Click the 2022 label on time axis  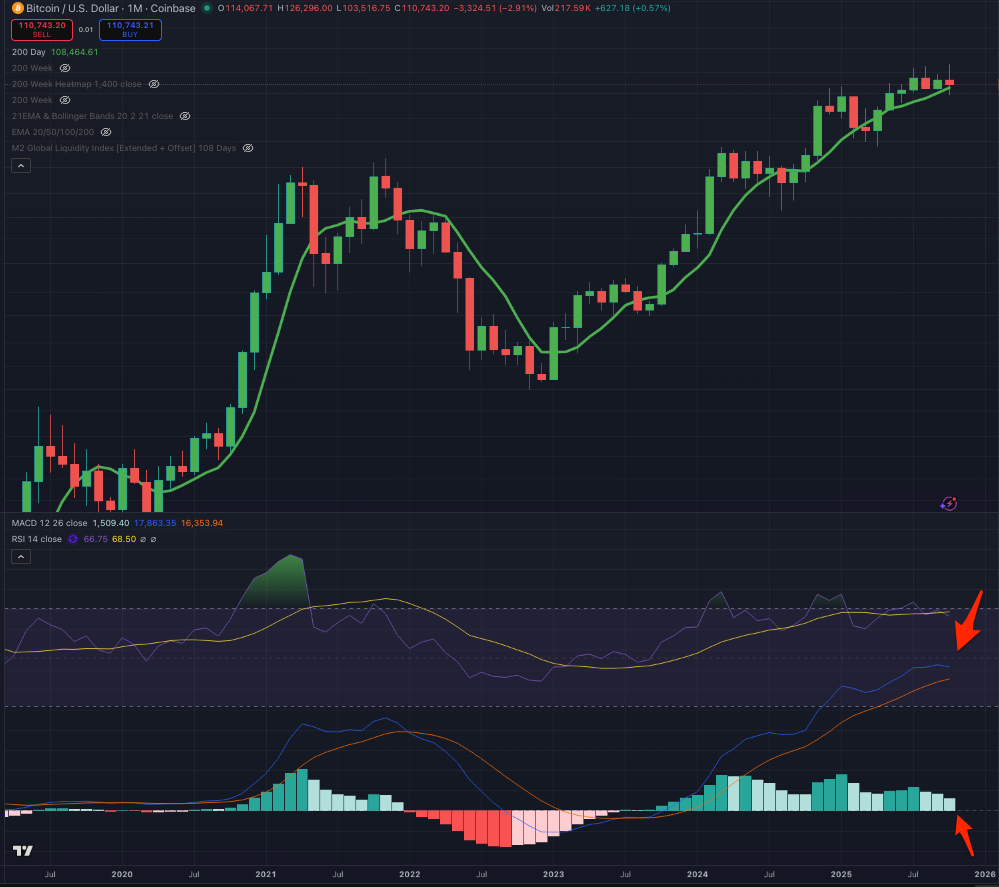point(410,874)
